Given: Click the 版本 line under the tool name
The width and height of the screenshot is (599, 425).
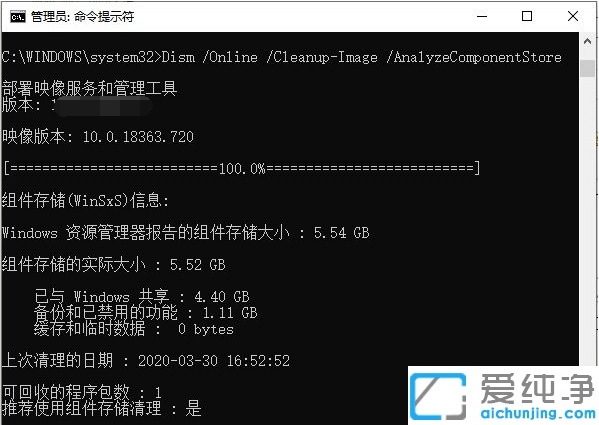Looking at the screenshot, I should (77, 105).
